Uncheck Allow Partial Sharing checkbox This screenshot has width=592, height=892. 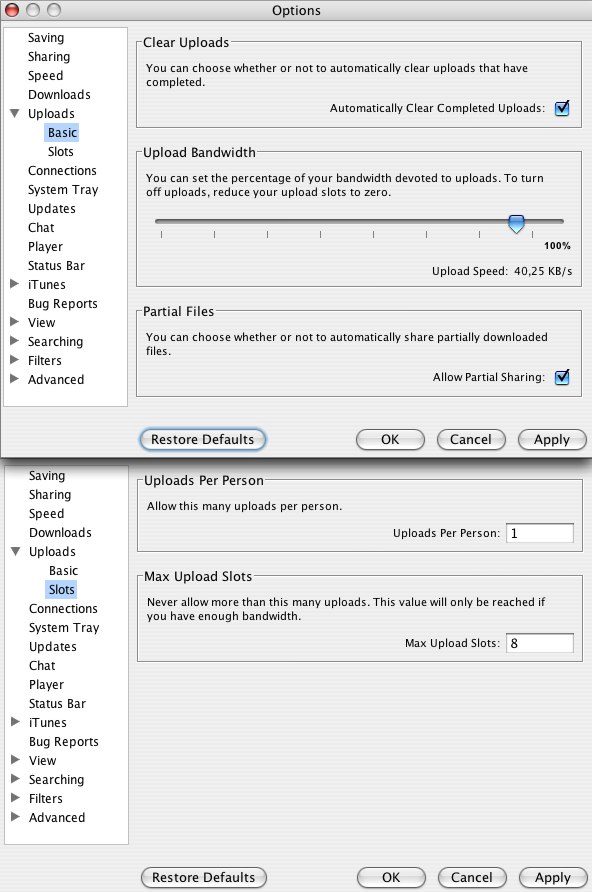pos(562,377)
